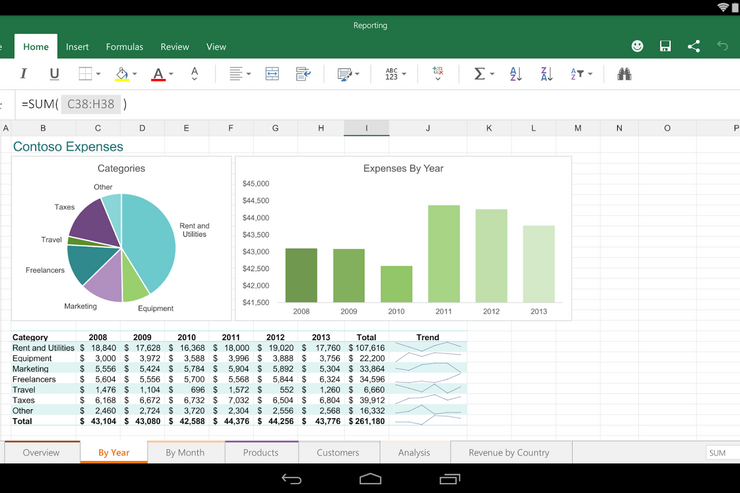The width and height of the screenshot is (740, 493).
Task: Expand fill color dropdown arrow
Action: [x=135, y=74]
